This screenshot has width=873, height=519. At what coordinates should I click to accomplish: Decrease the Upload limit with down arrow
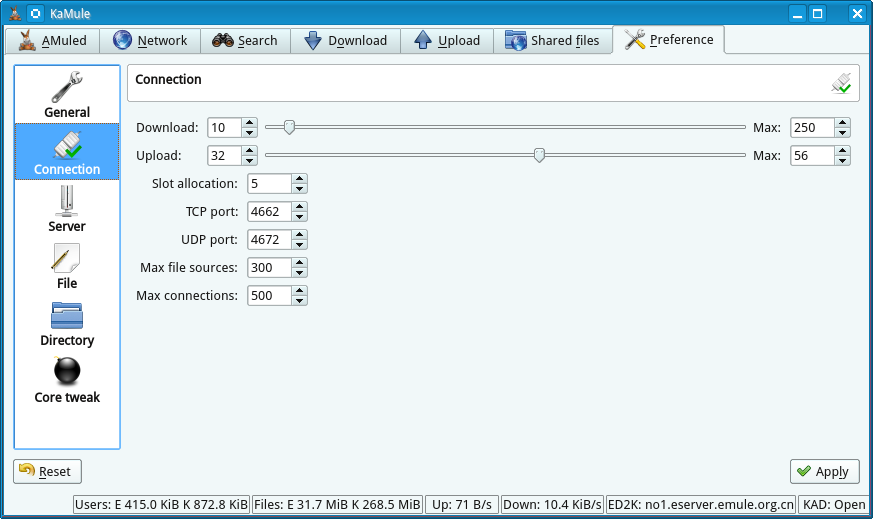[249, 160]
